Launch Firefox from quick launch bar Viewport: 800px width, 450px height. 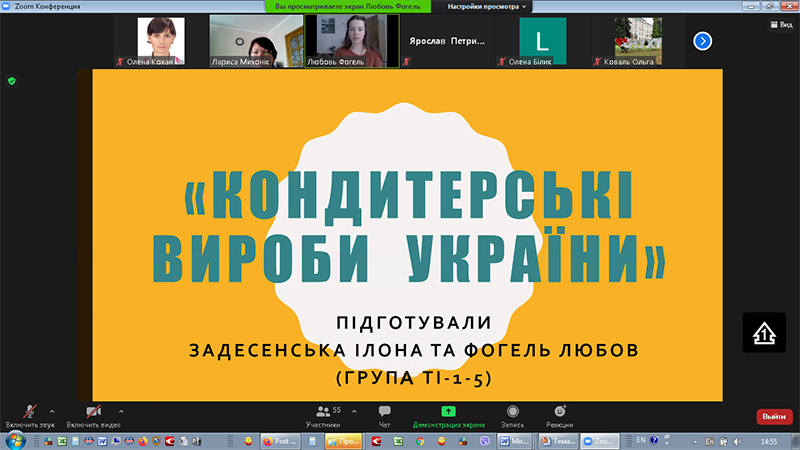point(143,441)
